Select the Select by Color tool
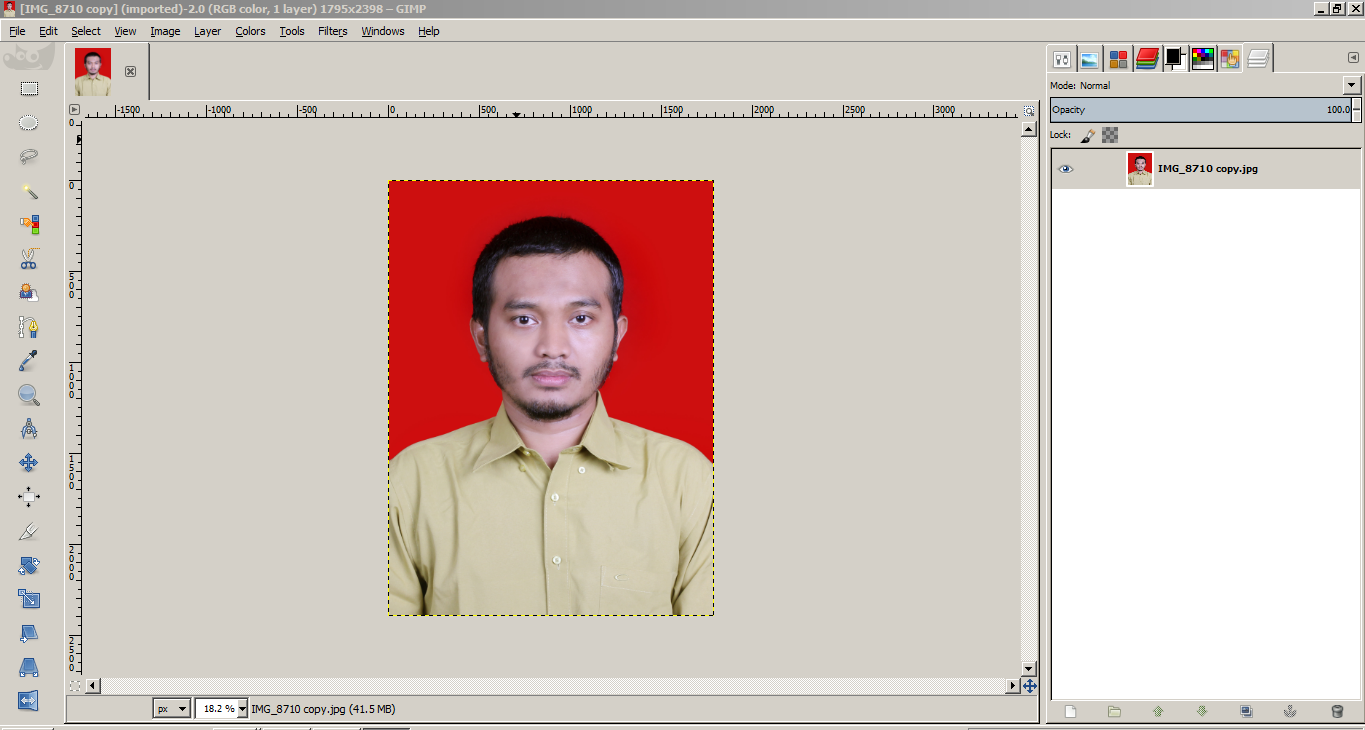 29,225
